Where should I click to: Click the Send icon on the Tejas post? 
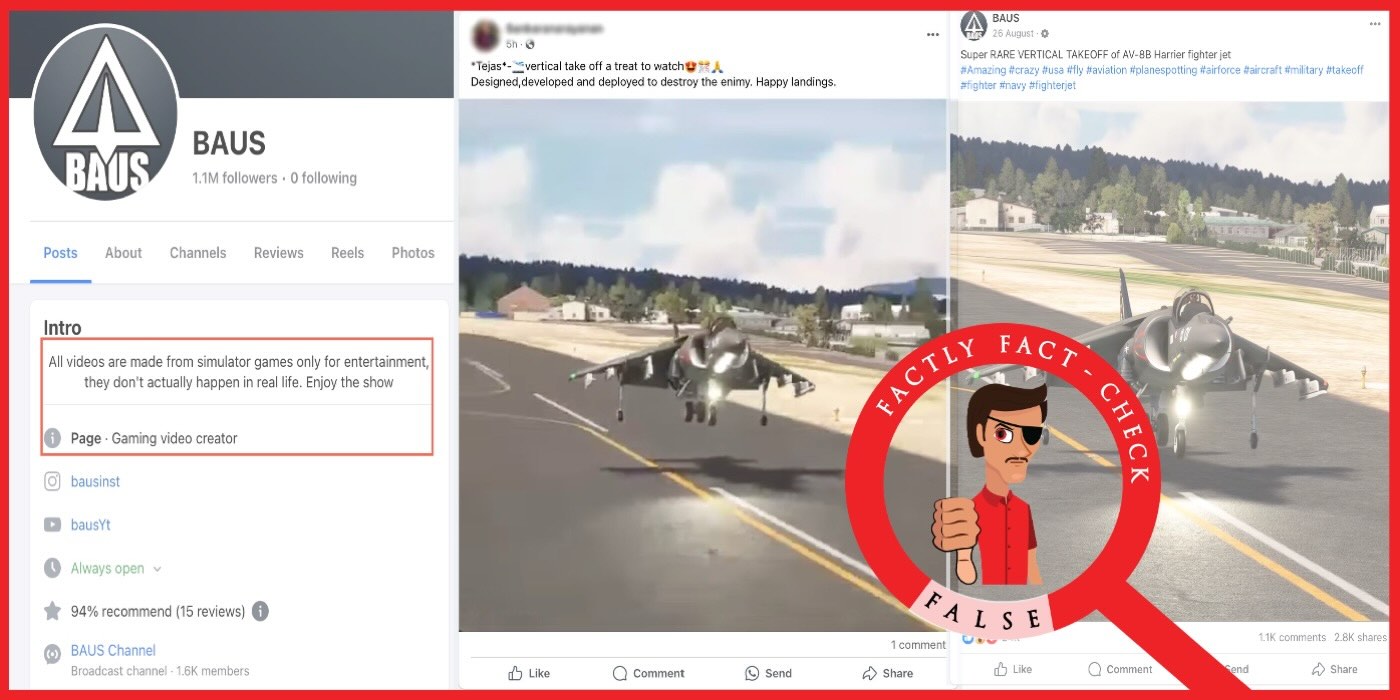pyautogui.click(x=751, y=673)
